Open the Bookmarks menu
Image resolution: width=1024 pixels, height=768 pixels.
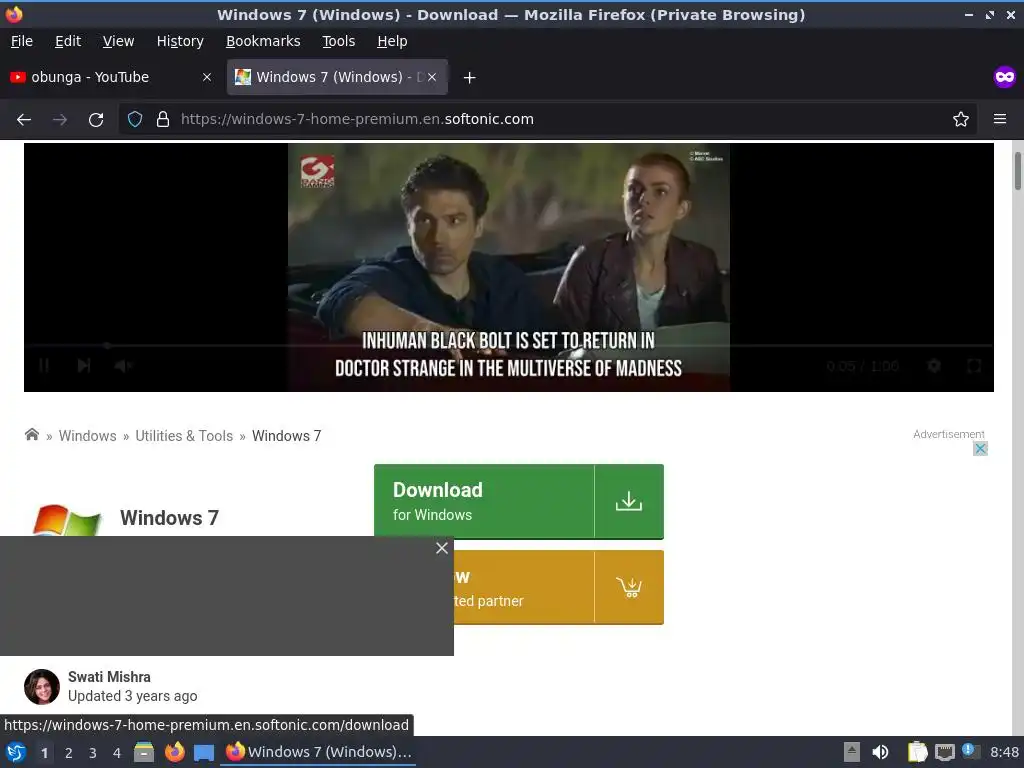coord(263,41)
